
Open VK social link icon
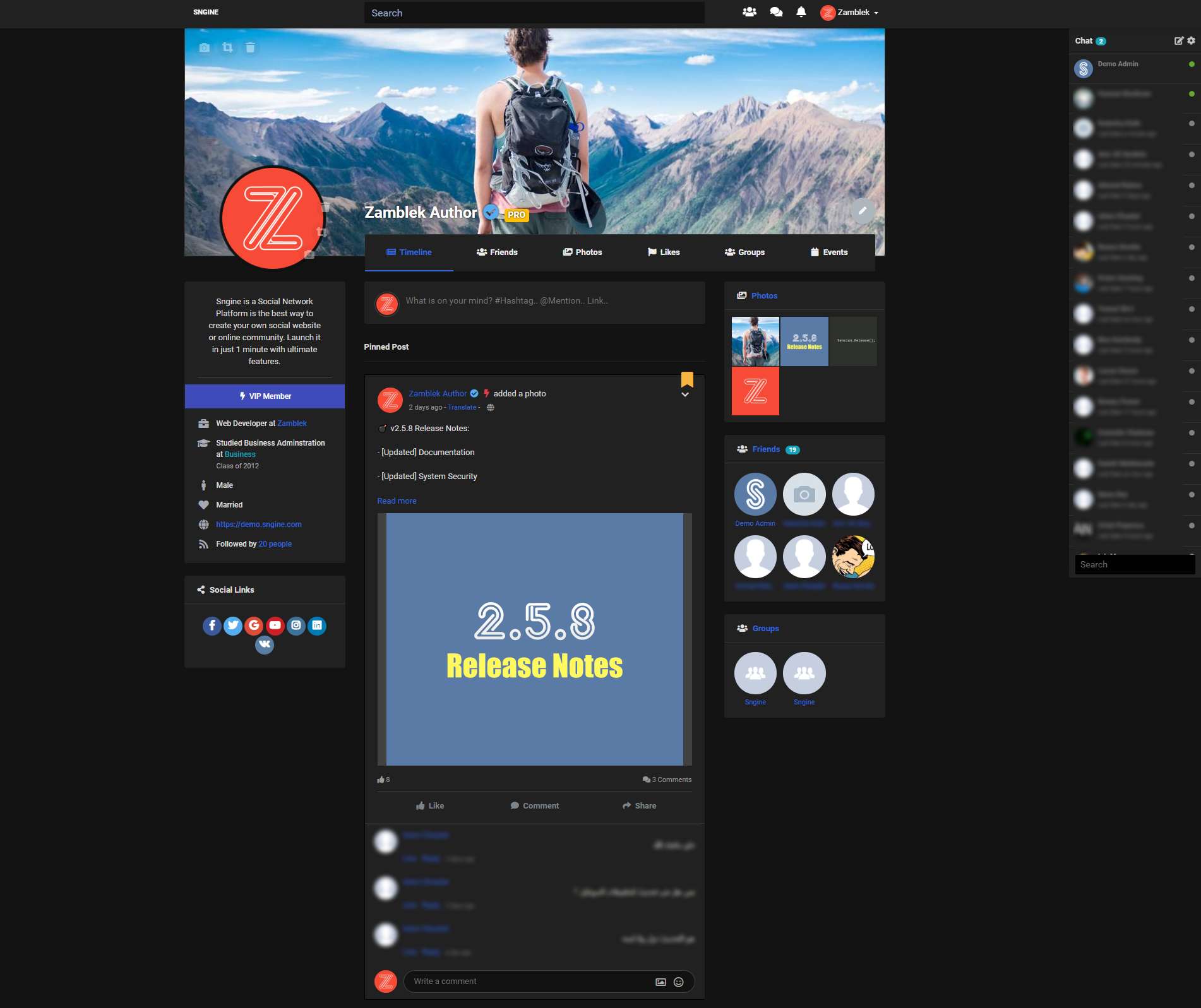click(265, 644)
